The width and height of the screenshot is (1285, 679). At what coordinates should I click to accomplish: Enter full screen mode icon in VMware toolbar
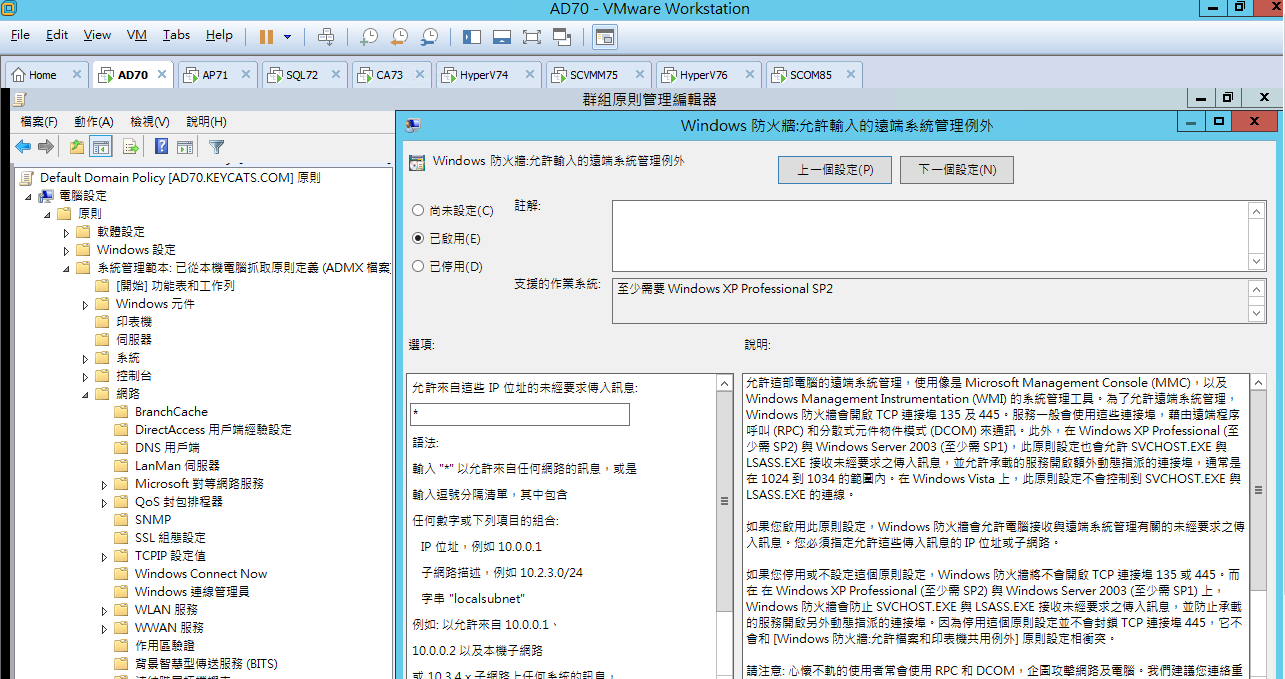tap(532, 37)
